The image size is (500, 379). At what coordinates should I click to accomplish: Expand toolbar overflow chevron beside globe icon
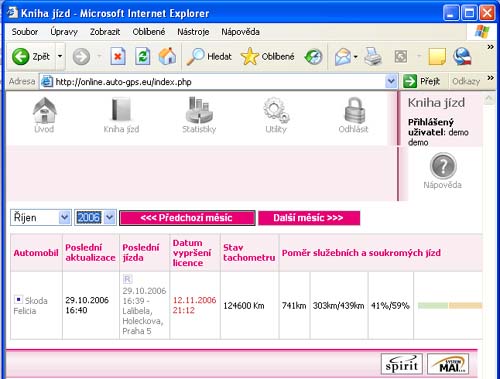[490, 47]
